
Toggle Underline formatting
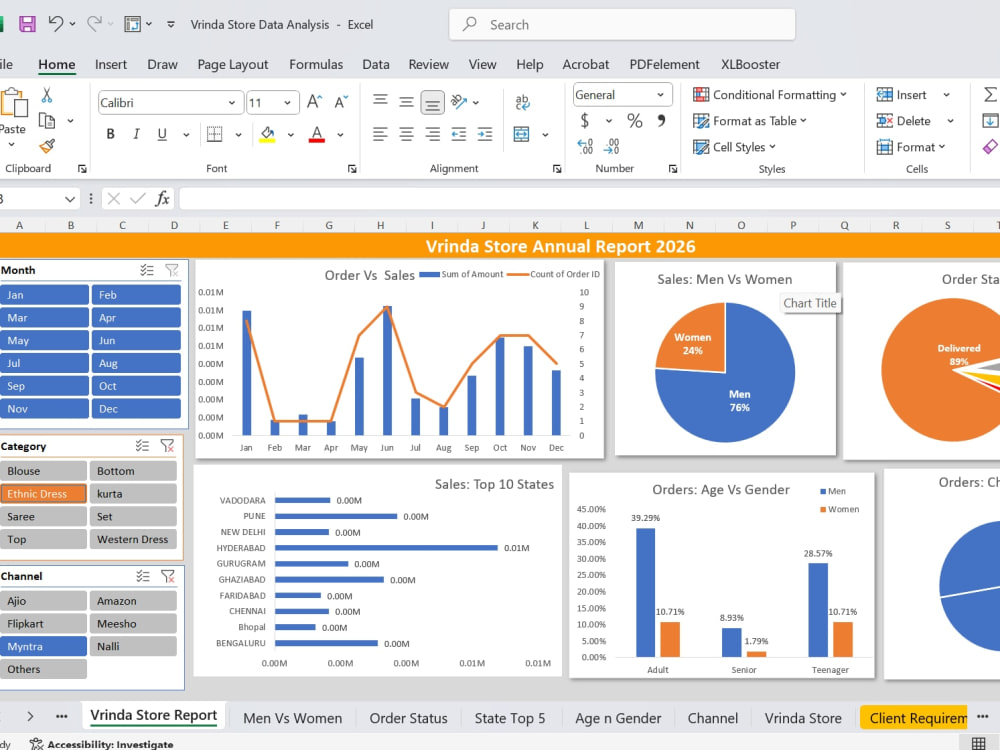[162, 134]
